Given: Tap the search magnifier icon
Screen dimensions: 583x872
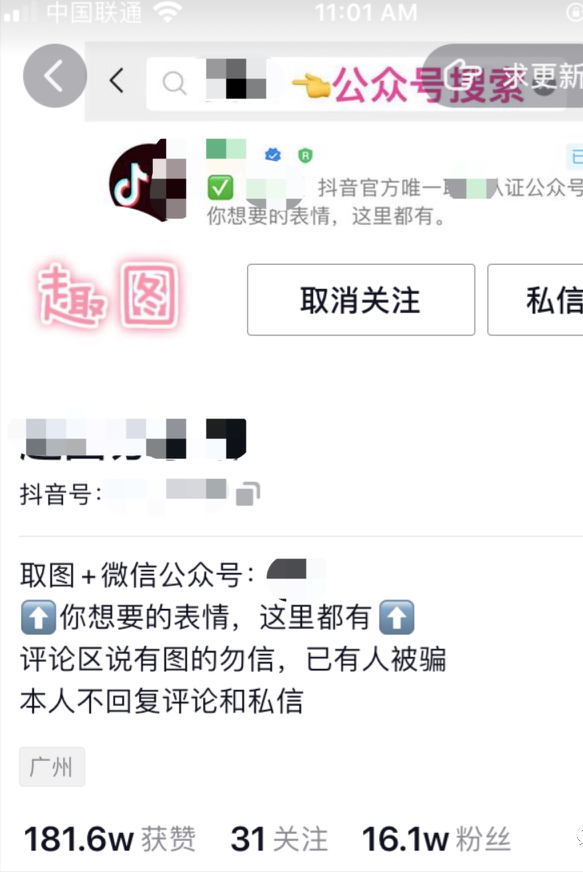Looking at the screenshot, I should coord(174,83).
